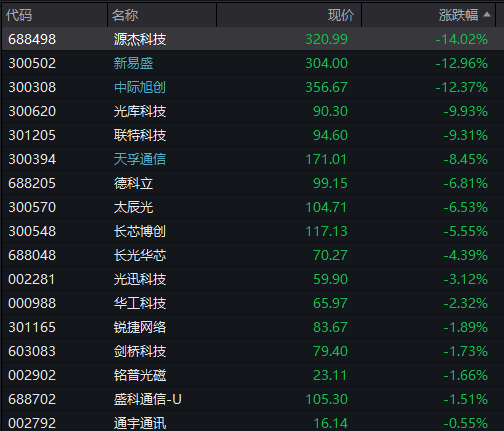Image resolution: width=504 pixels, height=431 pixels.
Task: Open the 新易盛 stock link
Action: [x=133, y=63]
